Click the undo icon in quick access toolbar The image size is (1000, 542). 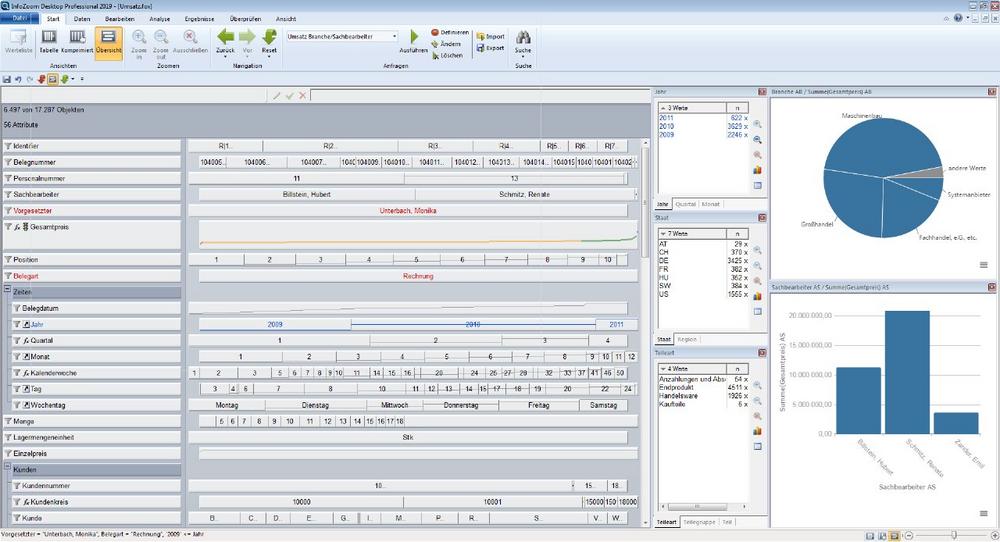(18, 79)
